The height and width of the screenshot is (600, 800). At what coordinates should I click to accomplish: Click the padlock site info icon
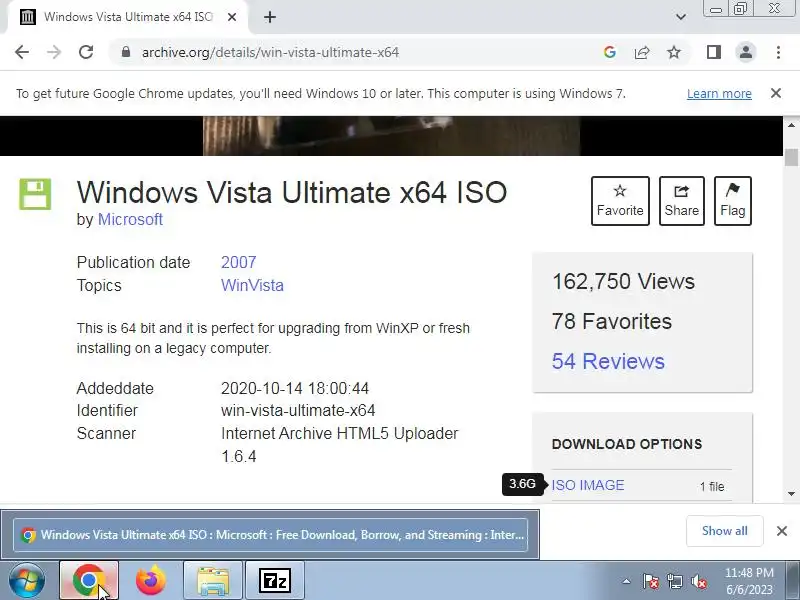tap(126, 52)
